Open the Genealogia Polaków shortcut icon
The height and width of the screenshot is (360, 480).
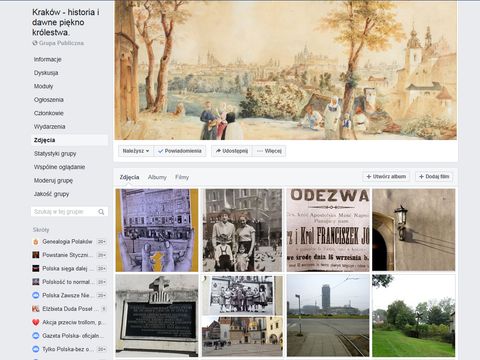point(36,242)
